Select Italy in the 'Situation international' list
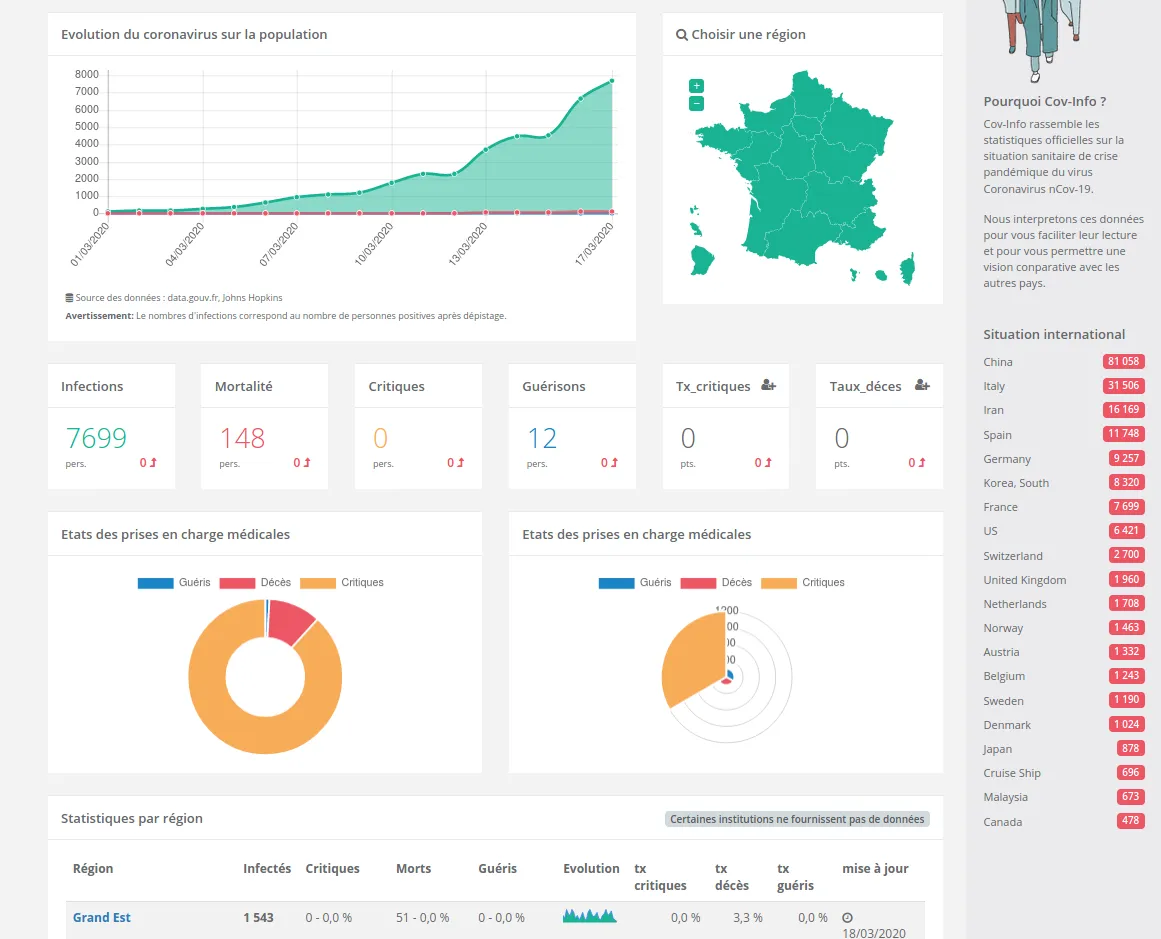This screenshot has height=939, width=1161. [x=994, y=386]
